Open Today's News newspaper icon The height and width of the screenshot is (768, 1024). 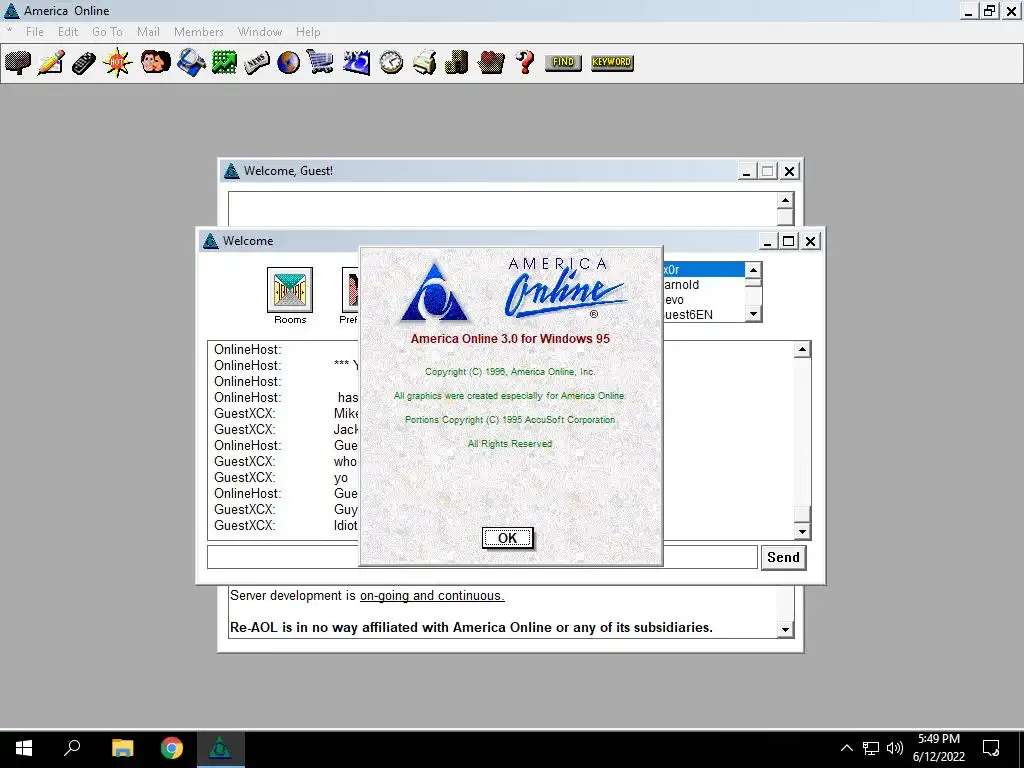coord(257,63)
